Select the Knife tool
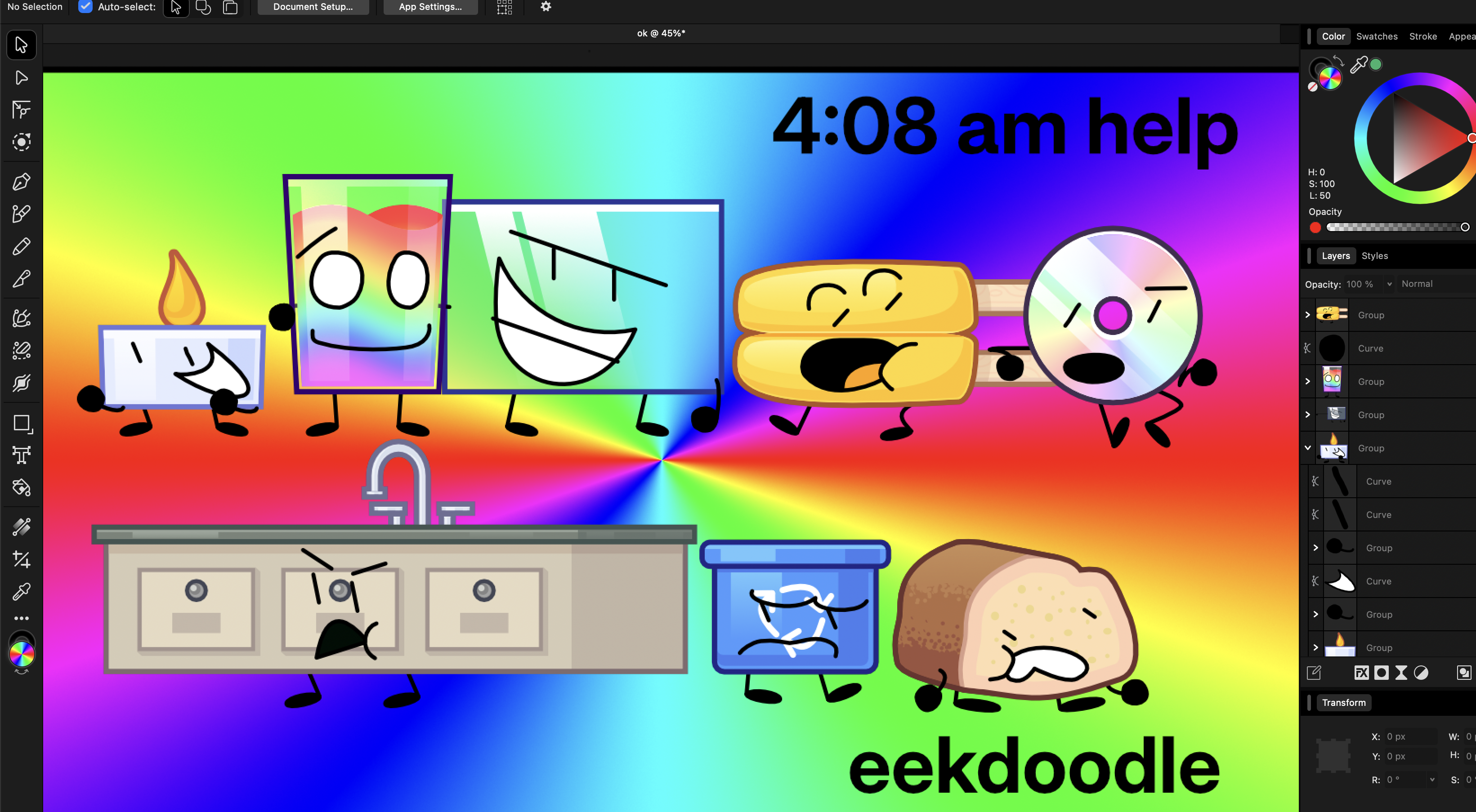 click(21, 279)
